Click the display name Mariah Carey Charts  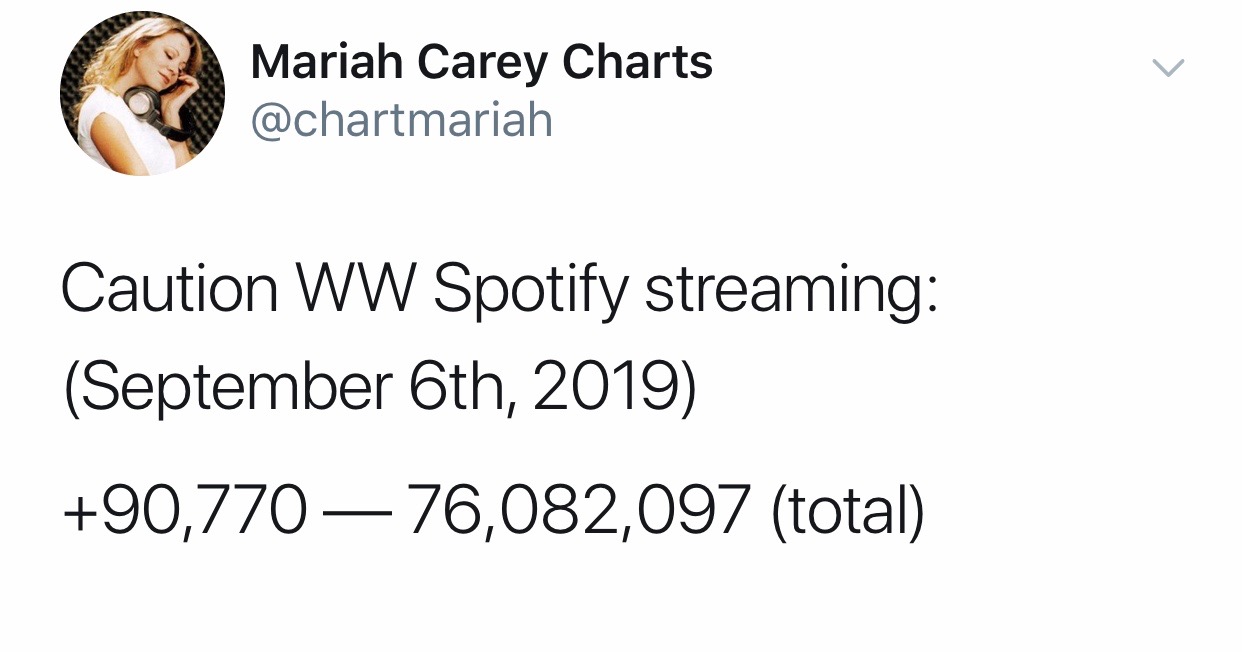pos(482,63)
